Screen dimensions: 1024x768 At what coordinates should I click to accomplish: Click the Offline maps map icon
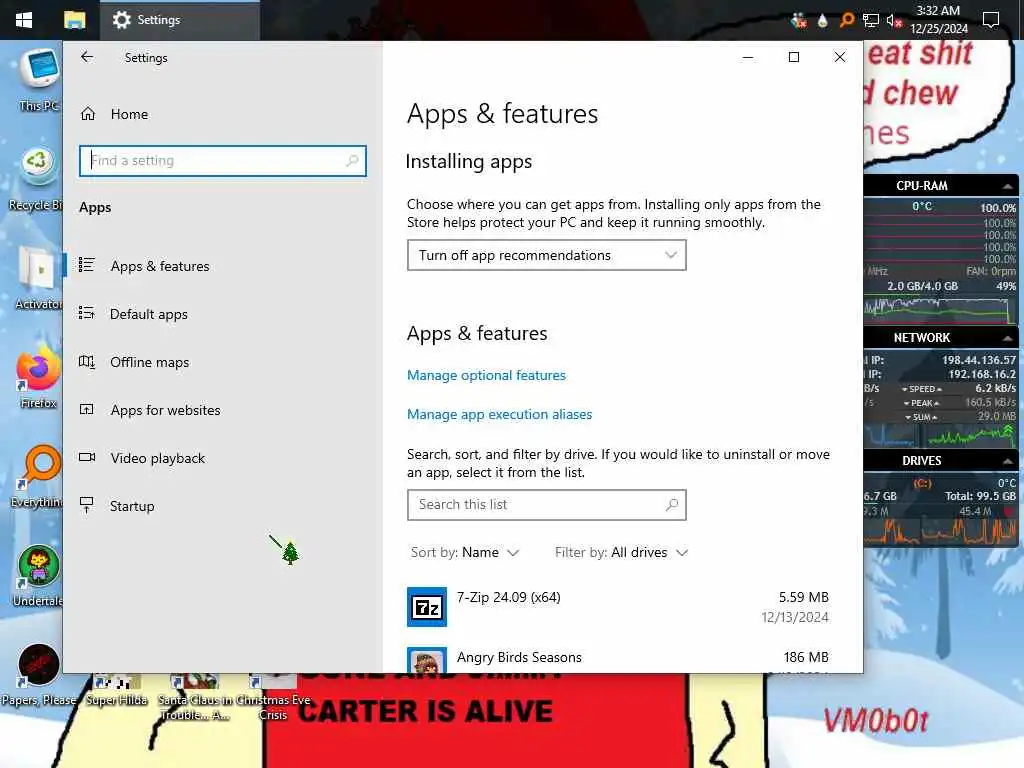pos(86,362)
